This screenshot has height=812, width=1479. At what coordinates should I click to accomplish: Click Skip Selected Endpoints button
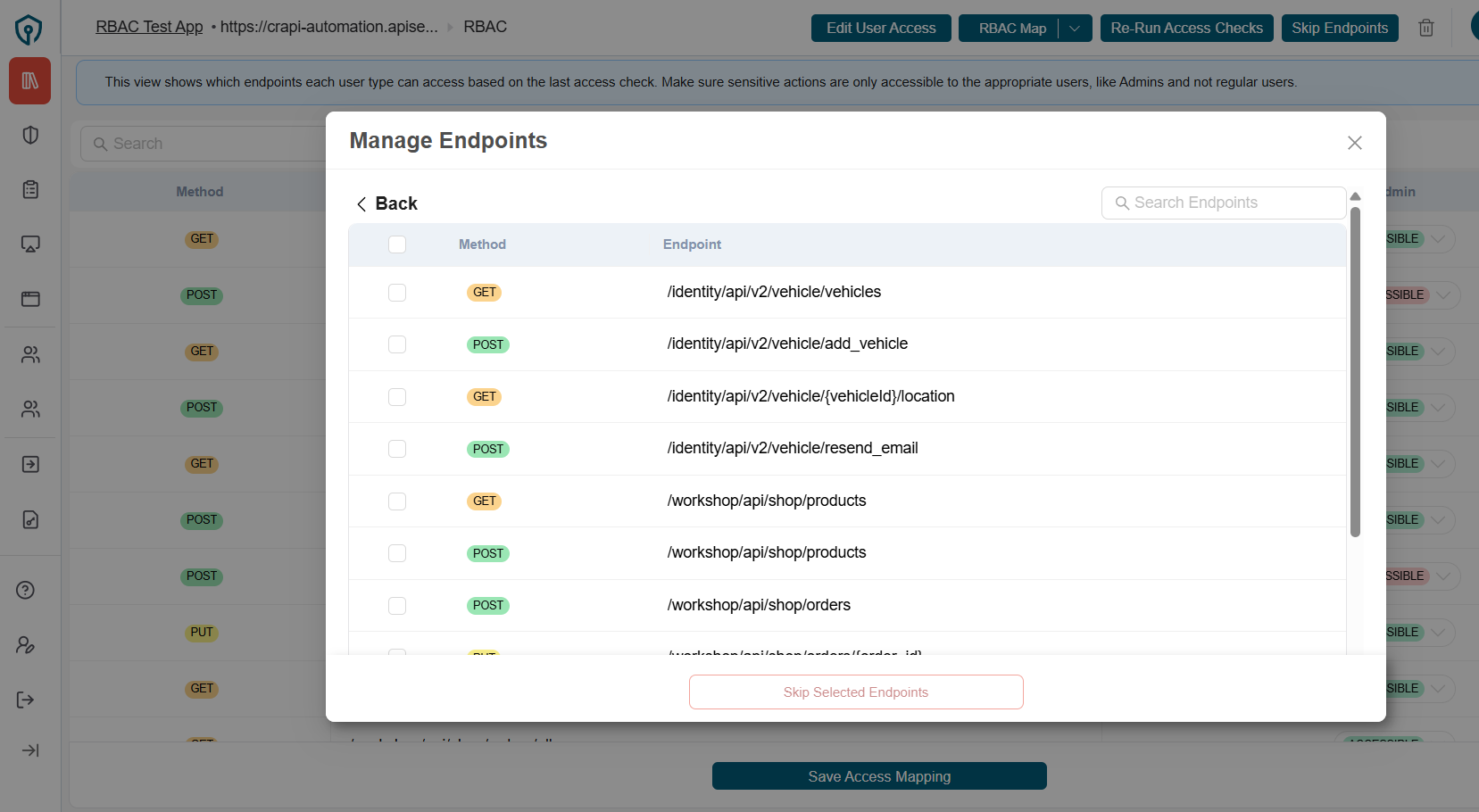[x=855, y=692]
